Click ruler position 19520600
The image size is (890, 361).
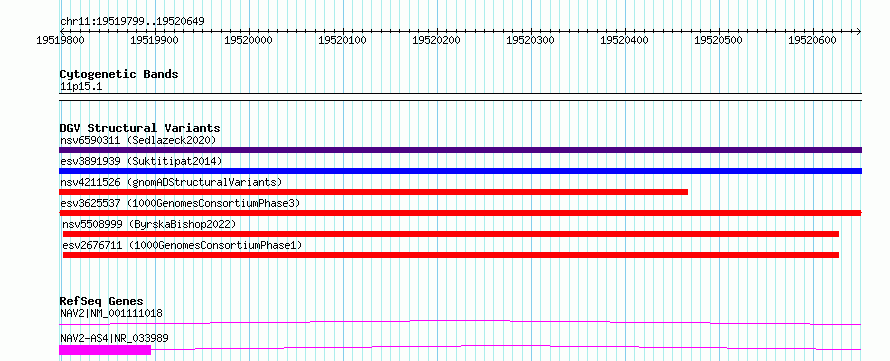coord(812,40)
